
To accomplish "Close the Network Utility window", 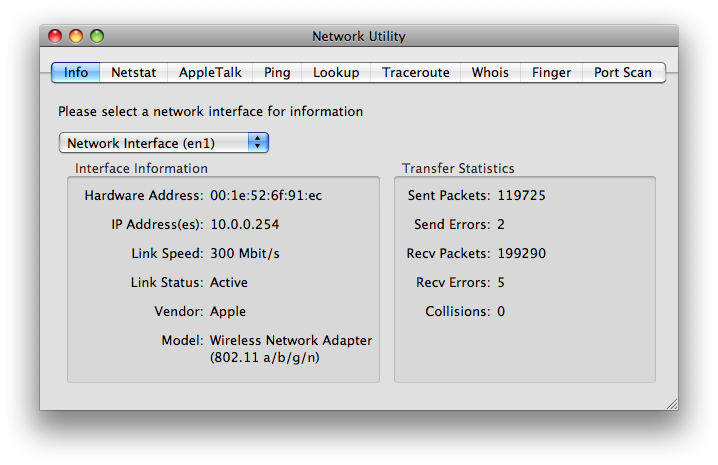I will tap(55, 36).
